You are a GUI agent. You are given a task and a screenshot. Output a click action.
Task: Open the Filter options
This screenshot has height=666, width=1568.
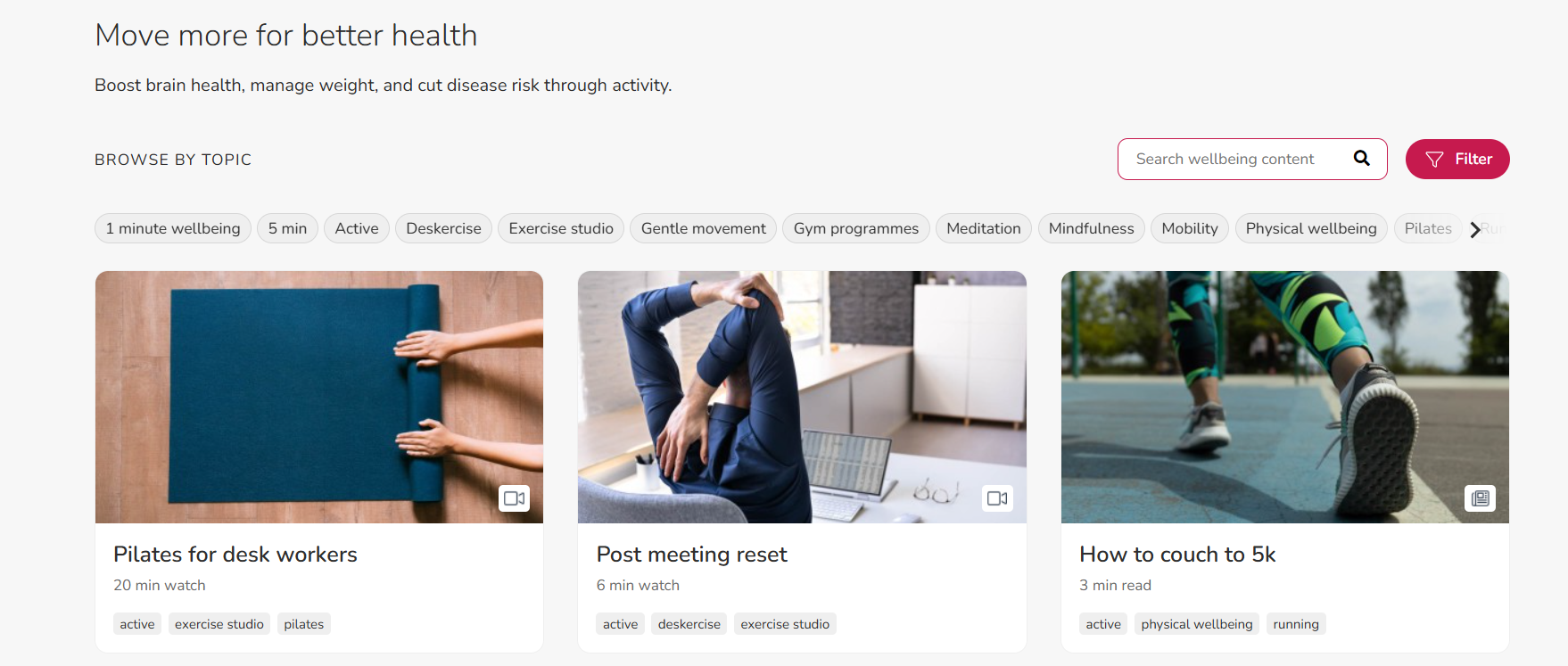coord(1457,159)
